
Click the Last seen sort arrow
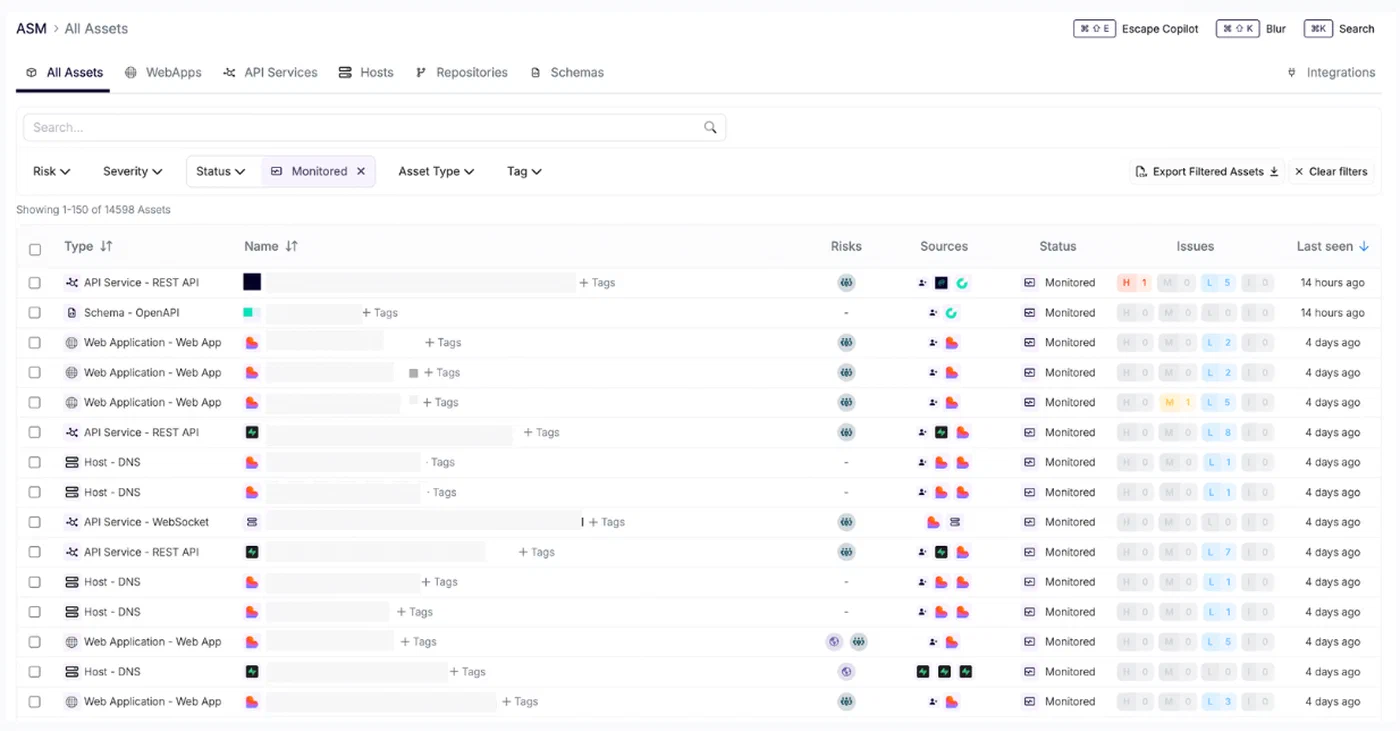[x=1364, y=246]
